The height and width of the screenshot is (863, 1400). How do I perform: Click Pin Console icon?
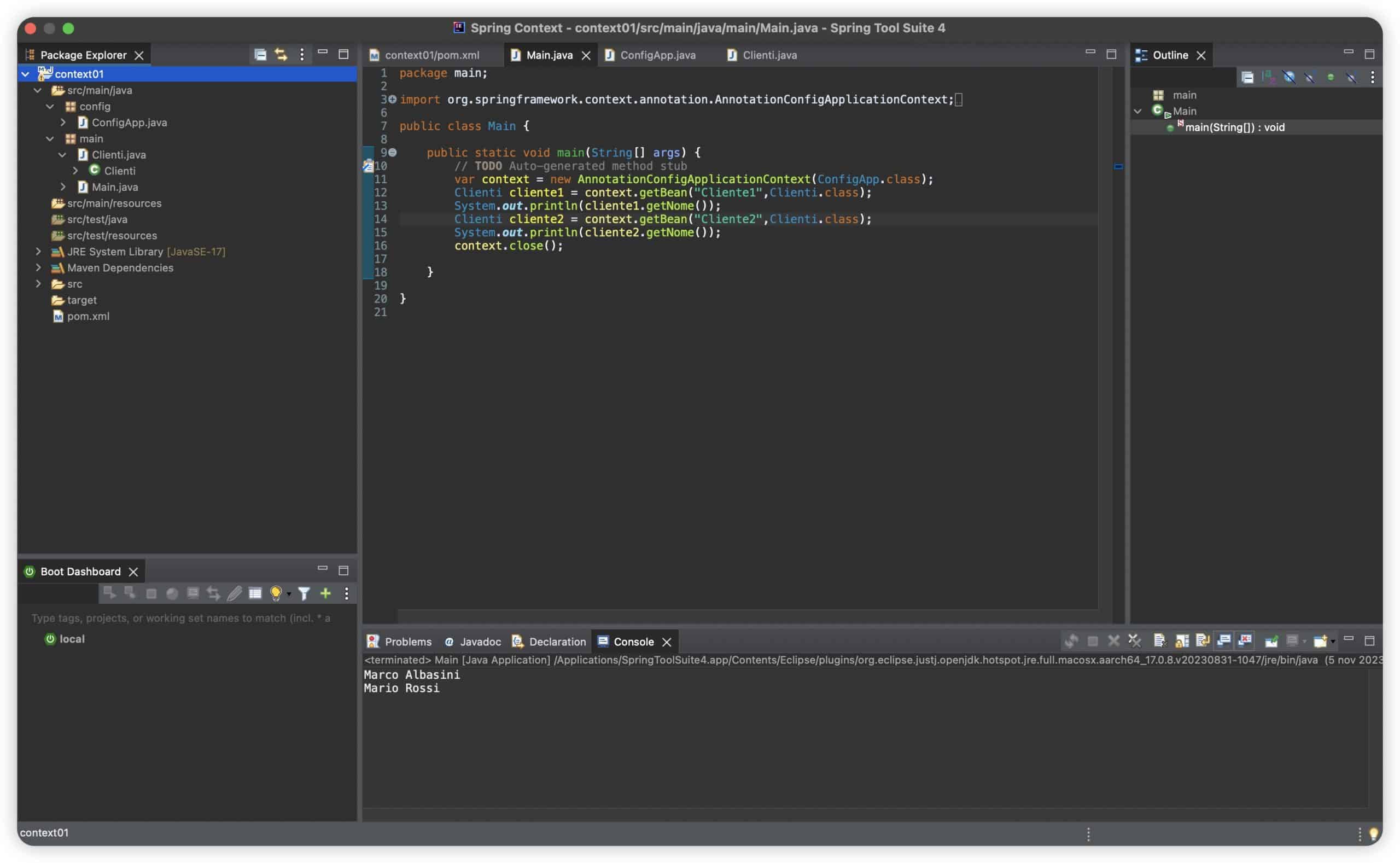pyautogui.click(x=1271, y=641)
